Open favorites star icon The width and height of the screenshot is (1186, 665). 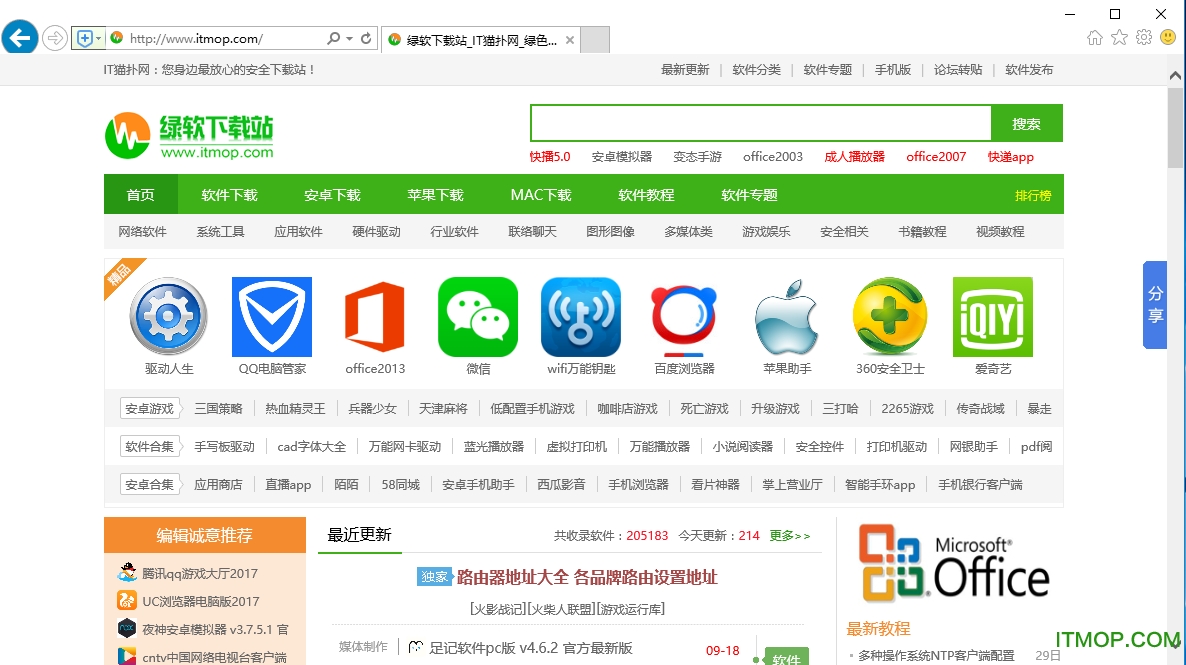click(1119, 37)
